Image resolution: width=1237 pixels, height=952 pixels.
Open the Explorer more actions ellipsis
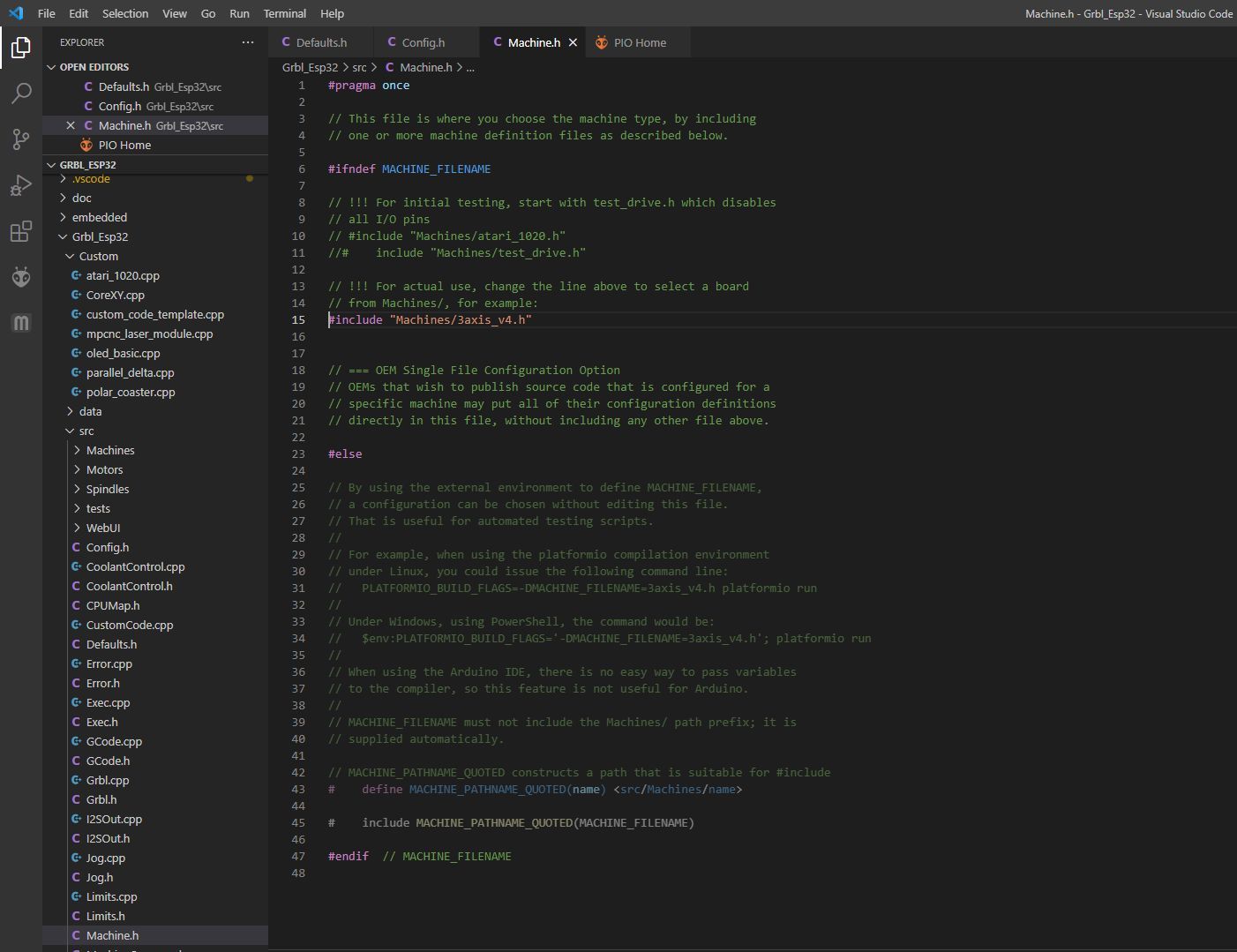coord(248,42)
